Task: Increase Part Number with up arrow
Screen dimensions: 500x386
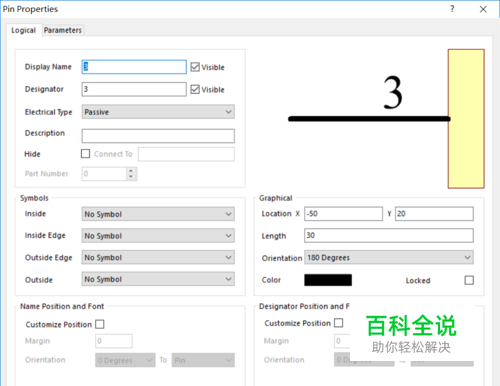Action: [x=131, y=170]
